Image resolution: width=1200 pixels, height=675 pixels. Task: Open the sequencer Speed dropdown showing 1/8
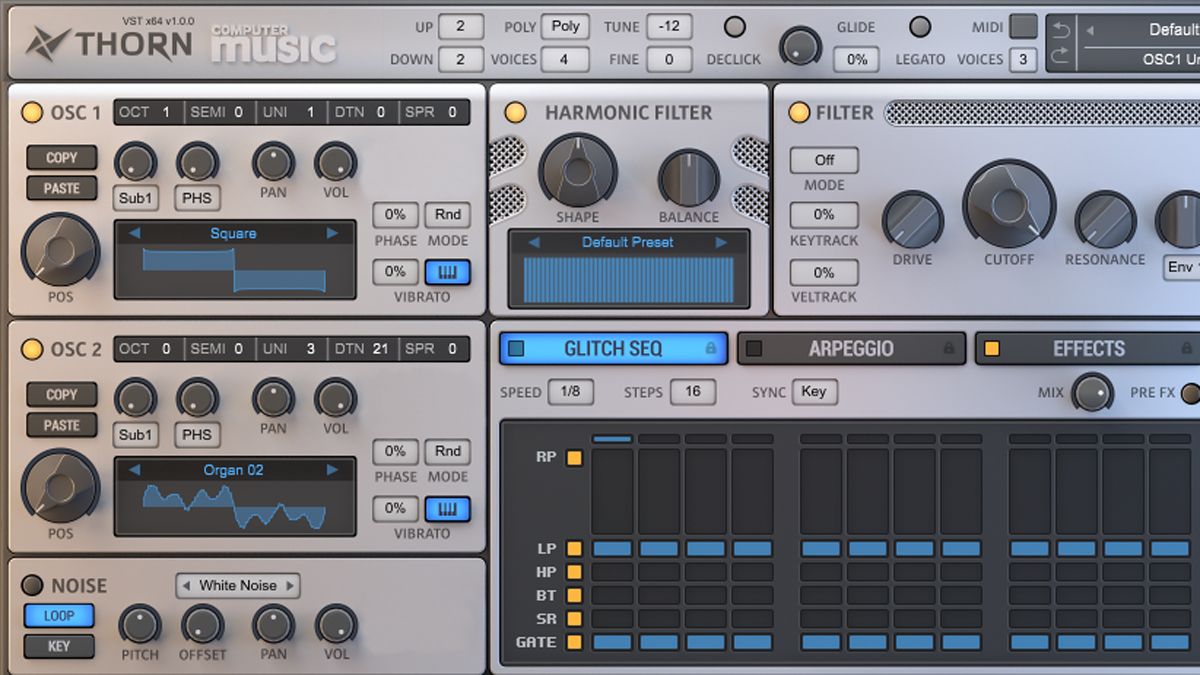tap(570, 392)
